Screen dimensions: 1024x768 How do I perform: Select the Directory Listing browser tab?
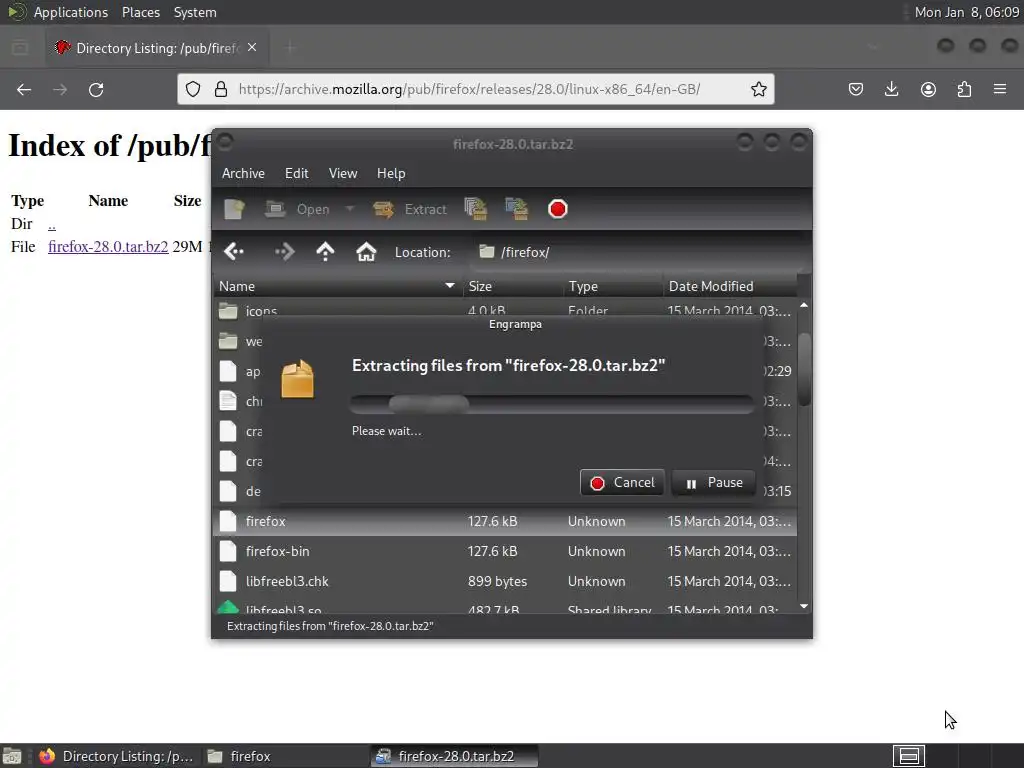[x=157, y=48]
